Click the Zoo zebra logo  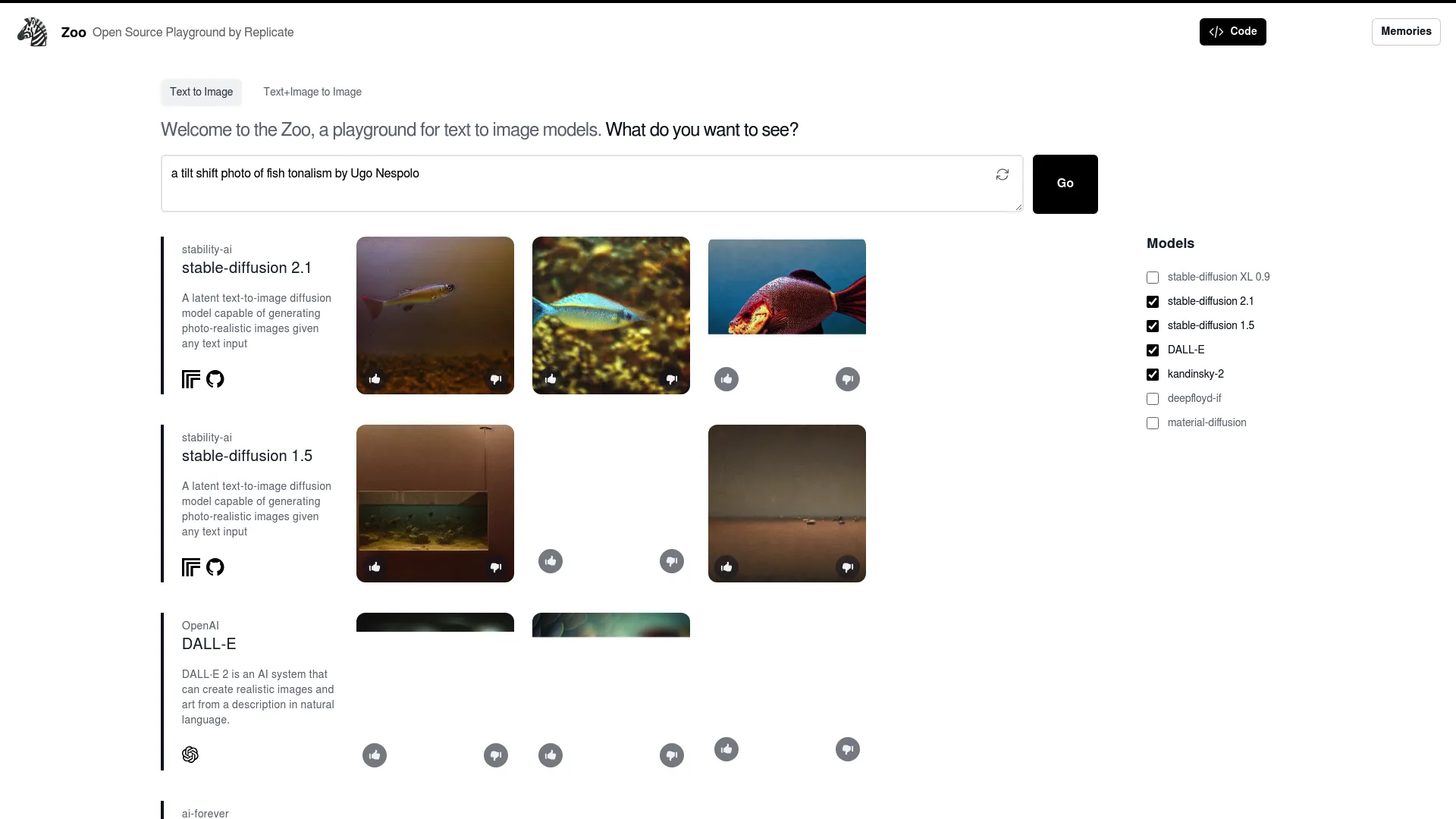[32, 32]
